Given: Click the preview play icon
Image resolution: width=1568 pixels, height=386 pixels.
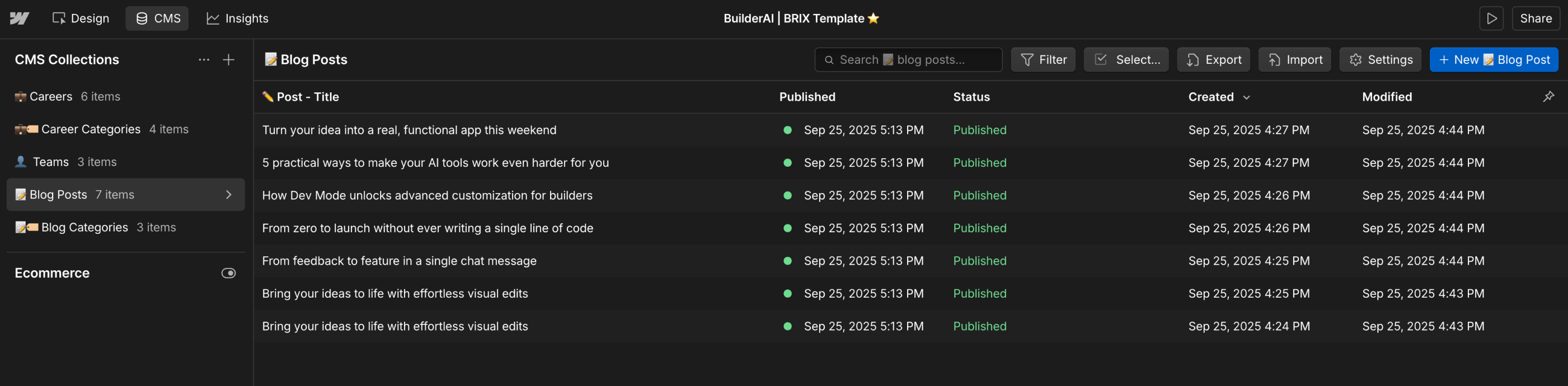Looking at the screenshot, I should (x=1491, y=18).
